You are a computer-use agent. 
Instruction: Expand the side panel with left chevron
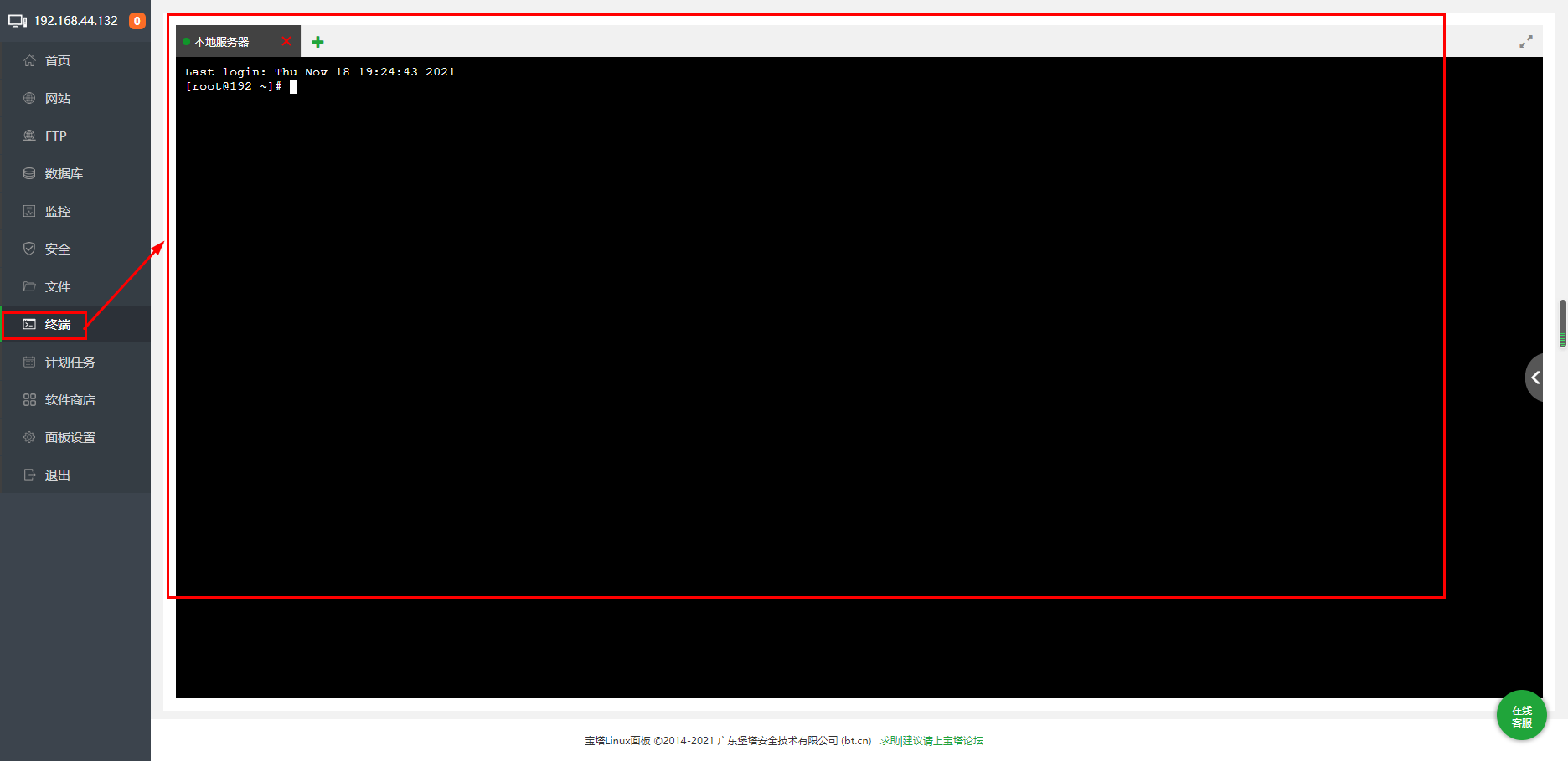1534,378
